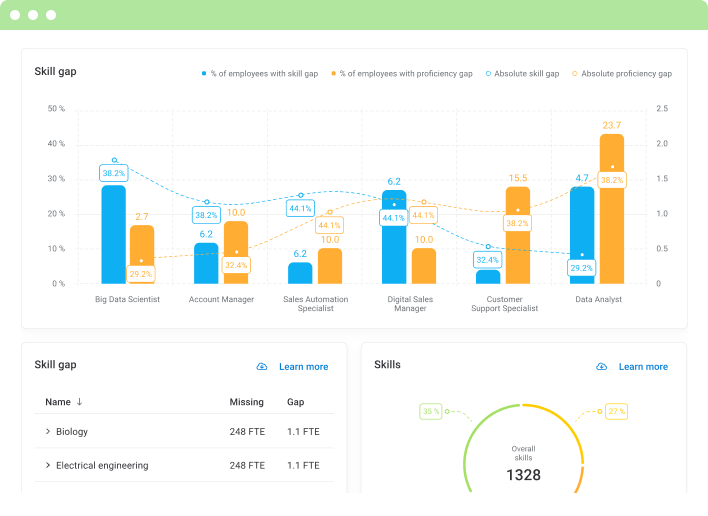Toggle 'Absolute proficiency gap' legend item

click(x=622, y=74)
